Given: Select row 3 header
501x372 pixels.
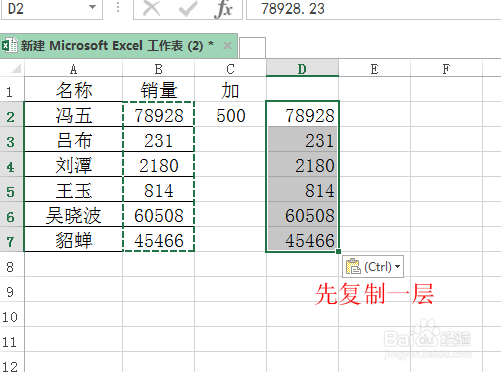Looking at the screenshot, I should coord(12,139).
